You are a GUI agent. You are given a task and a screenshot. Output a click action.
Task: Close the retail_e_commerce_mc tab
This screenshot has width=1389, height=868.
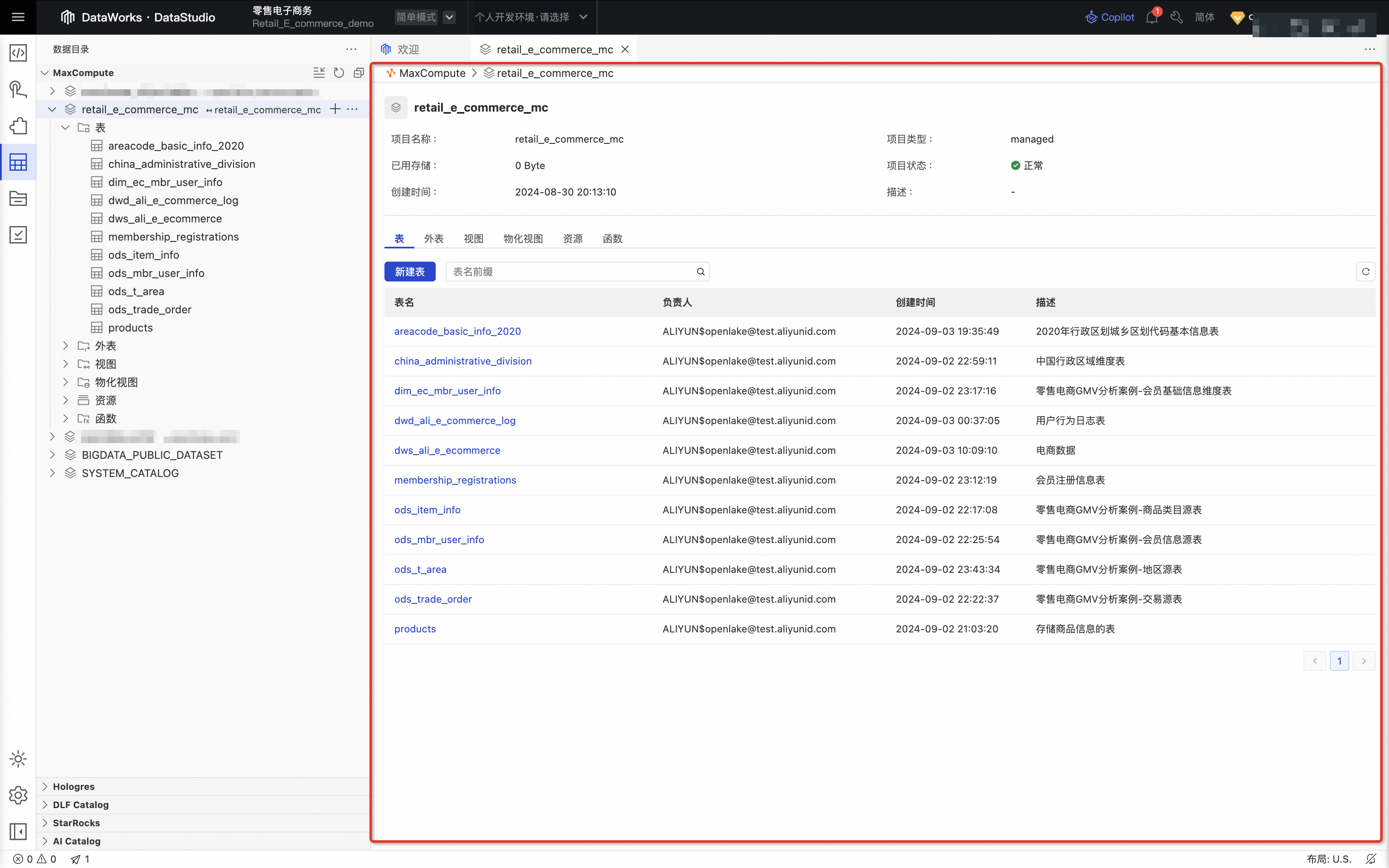click(625, 49)
